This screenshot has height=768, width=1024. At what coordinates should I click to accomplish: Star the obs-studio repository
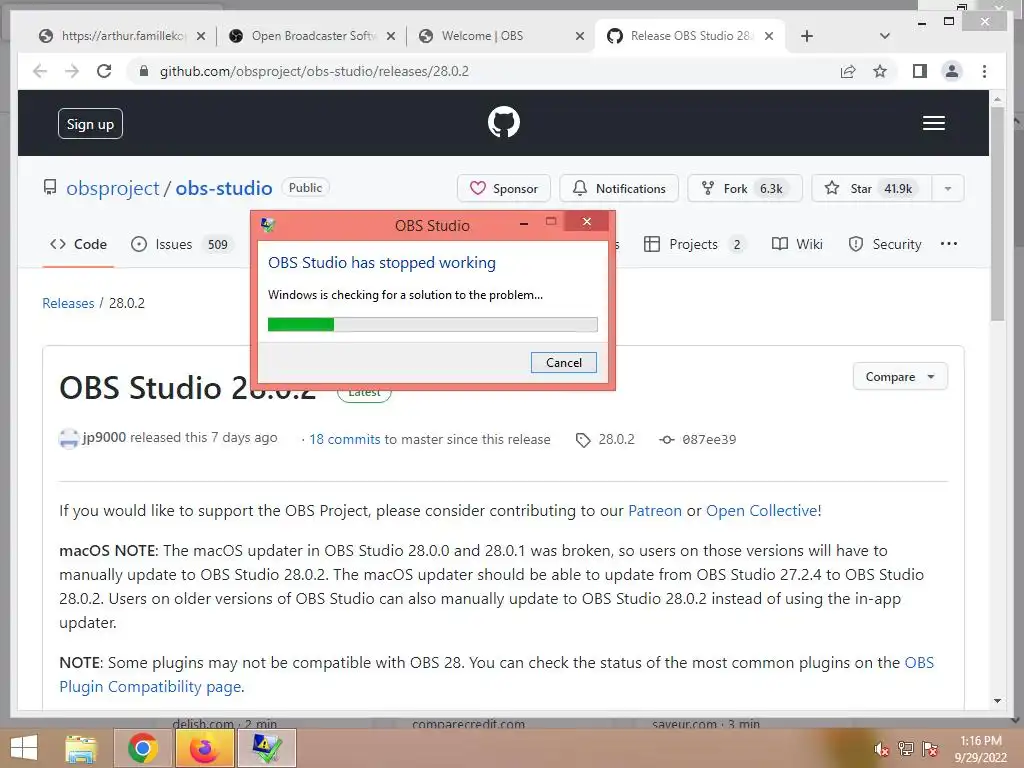tap(871, 188)
